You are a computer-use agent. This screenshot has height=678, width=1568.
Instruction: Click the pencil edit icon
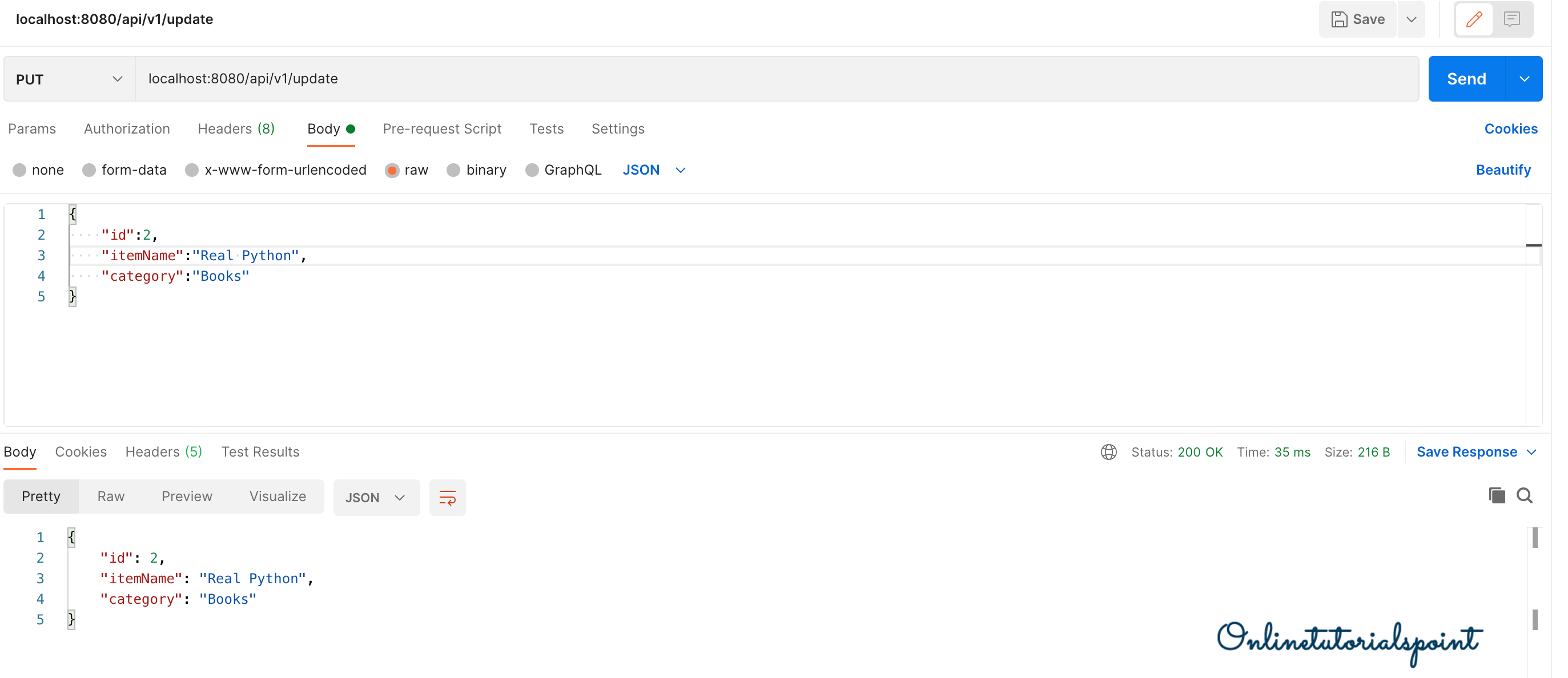pos(1473,19)
